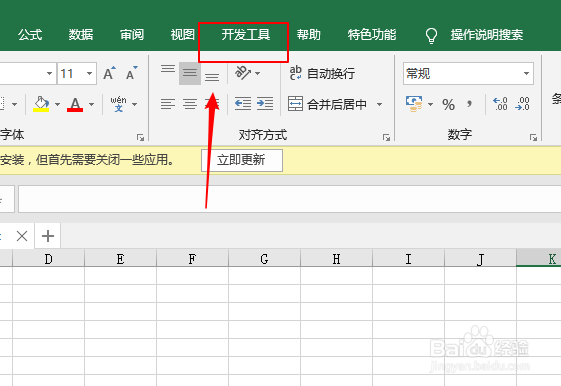This screenshot has height=386, width=561.
Task: Click the 操作说明搜索 search box
Action: click(x=487, y=35)
